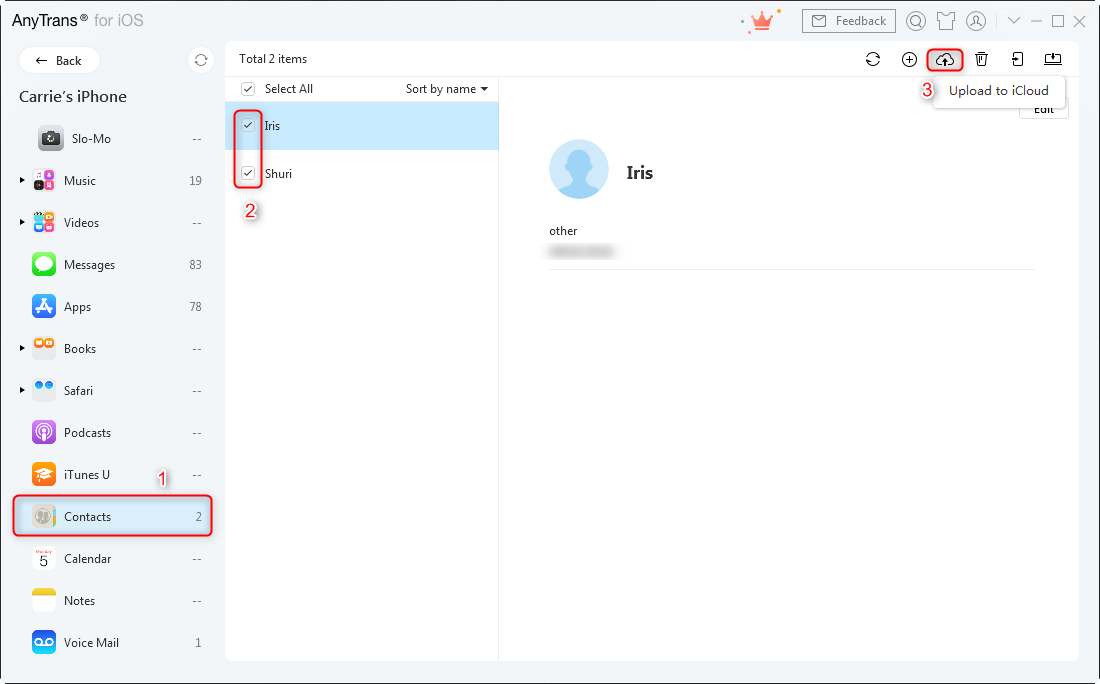Click the Slo-Mo label in sidebar
The height and width of the screenshot is (684, 1100).
coord(91,139)
